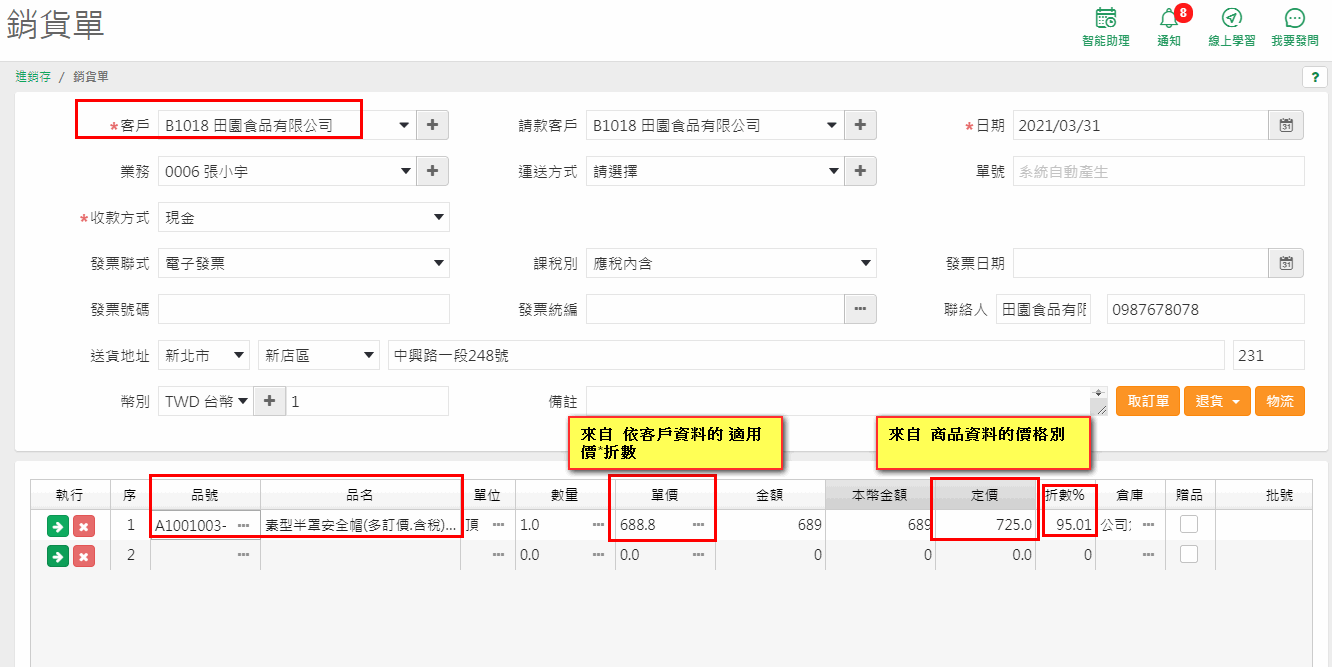This screenshot has width=1332, height=667.
Task: Open 單價 ellipsis in row 2
Action: click(698, 555)
